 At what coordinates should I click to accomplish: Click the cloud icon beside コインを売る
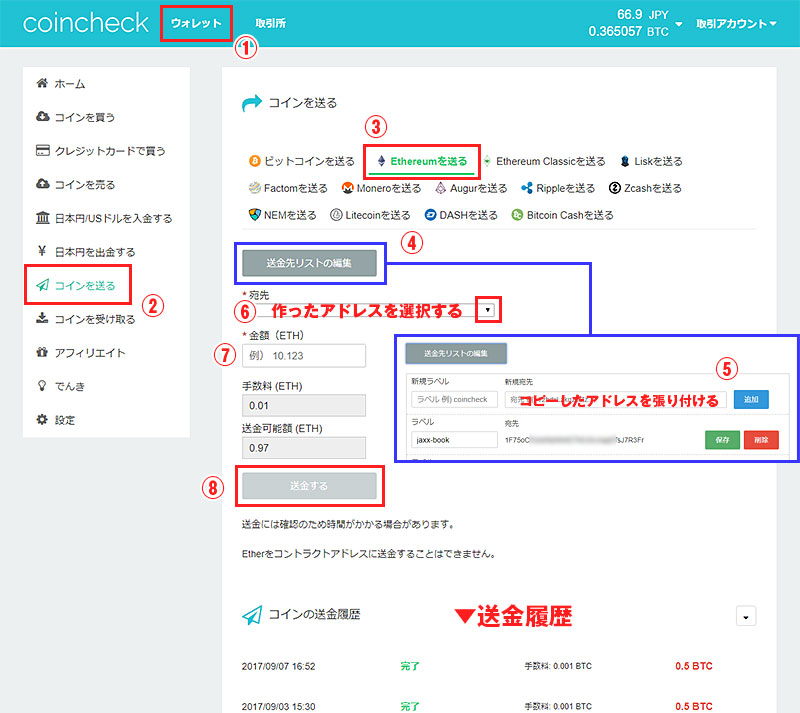point(42,184)
